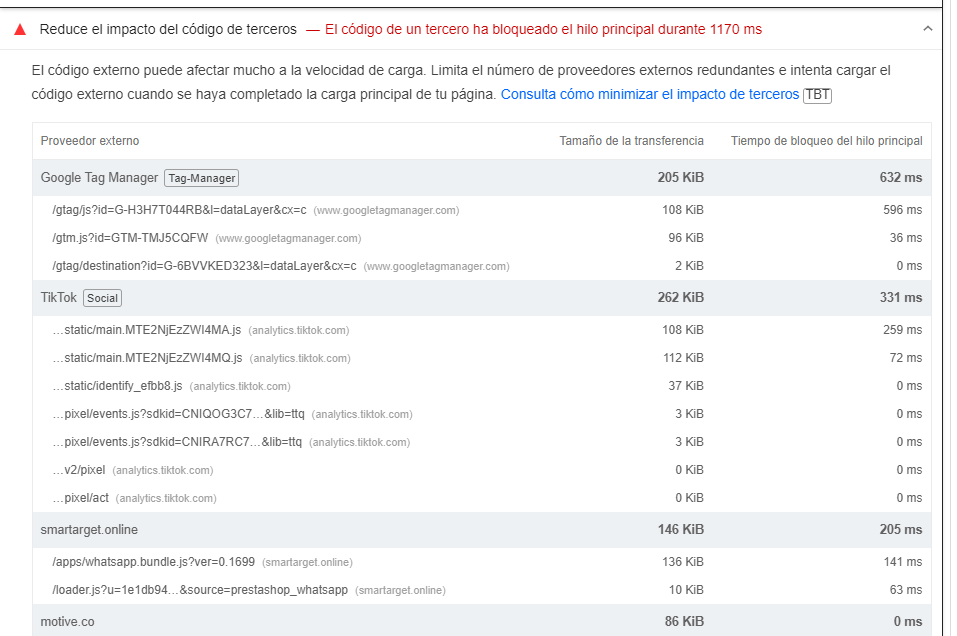Open the /apps/whatsapp.bundle.js link

tap(153, 562)
